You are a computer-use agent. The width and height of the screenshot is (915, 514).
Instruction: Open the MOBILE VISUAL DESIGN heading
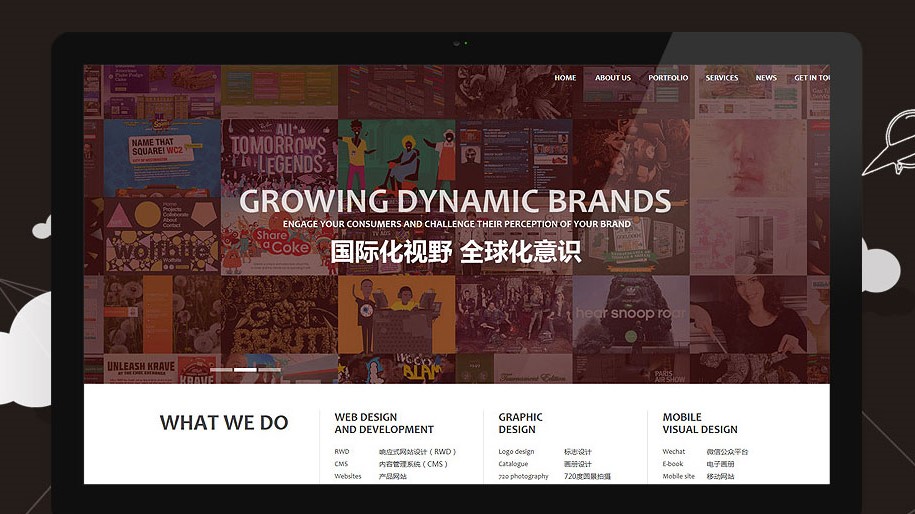click(x=700, y=423)
